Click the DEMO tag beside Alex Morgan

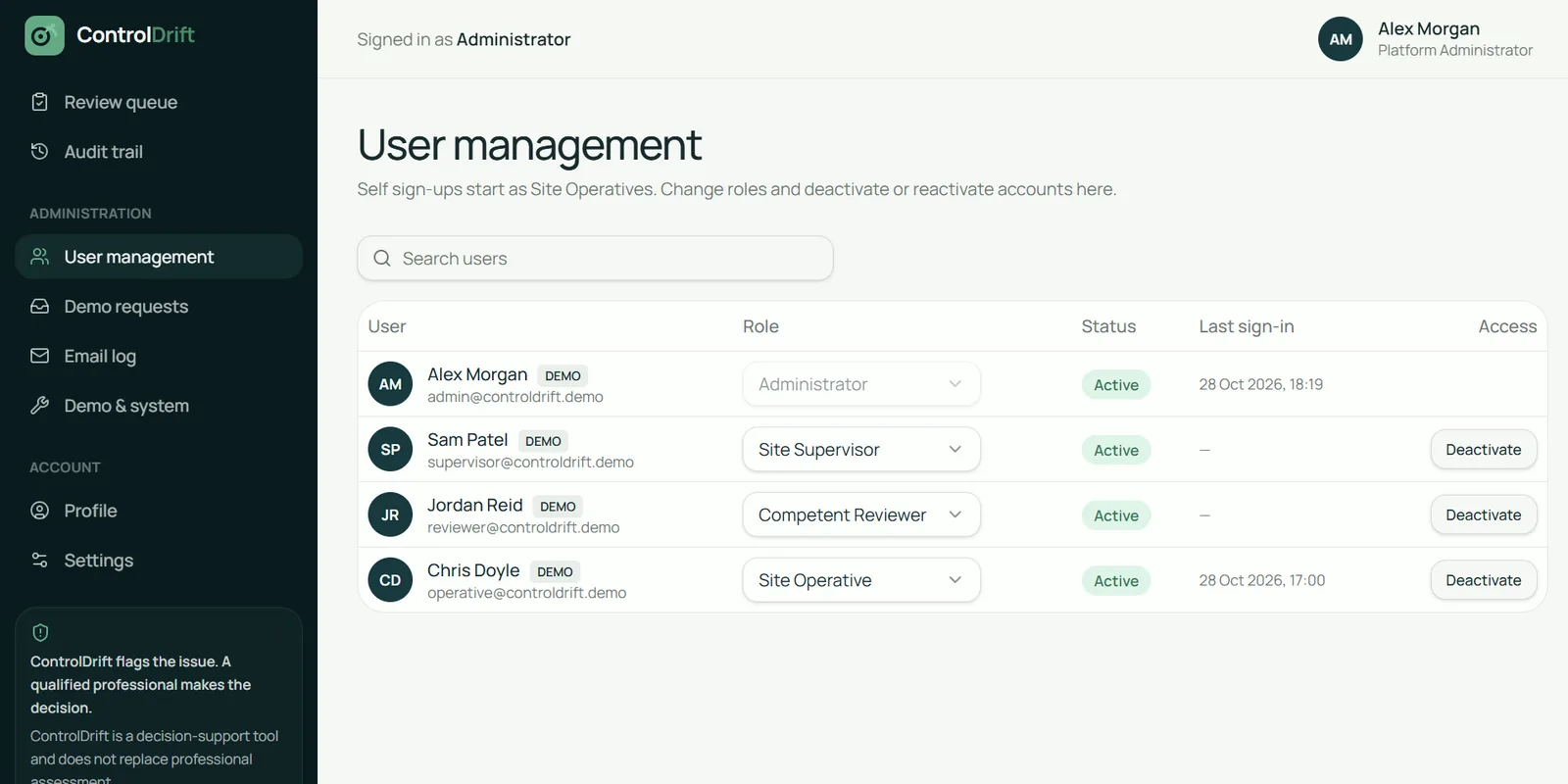point(563,375)
